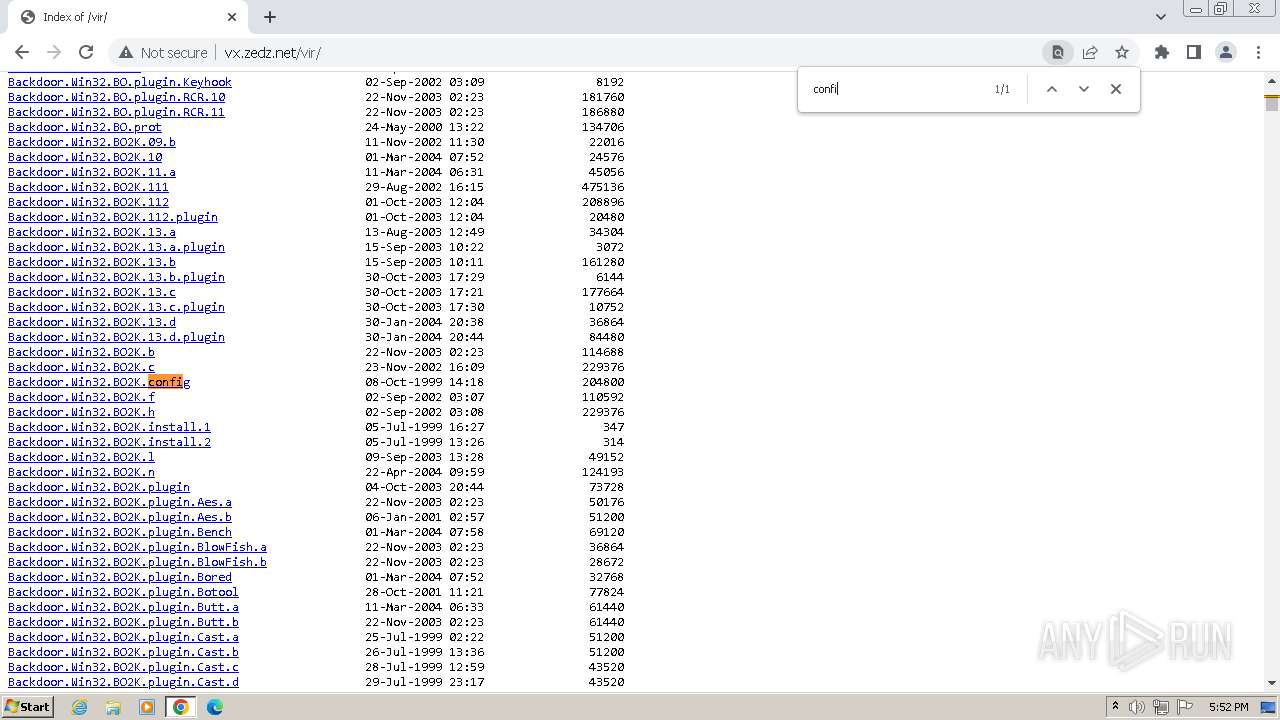Open Backdoor.Win32.BO2K.plugin.Botool link
The width and height of the screenshot is (1280, 720).
coord(123,592)
